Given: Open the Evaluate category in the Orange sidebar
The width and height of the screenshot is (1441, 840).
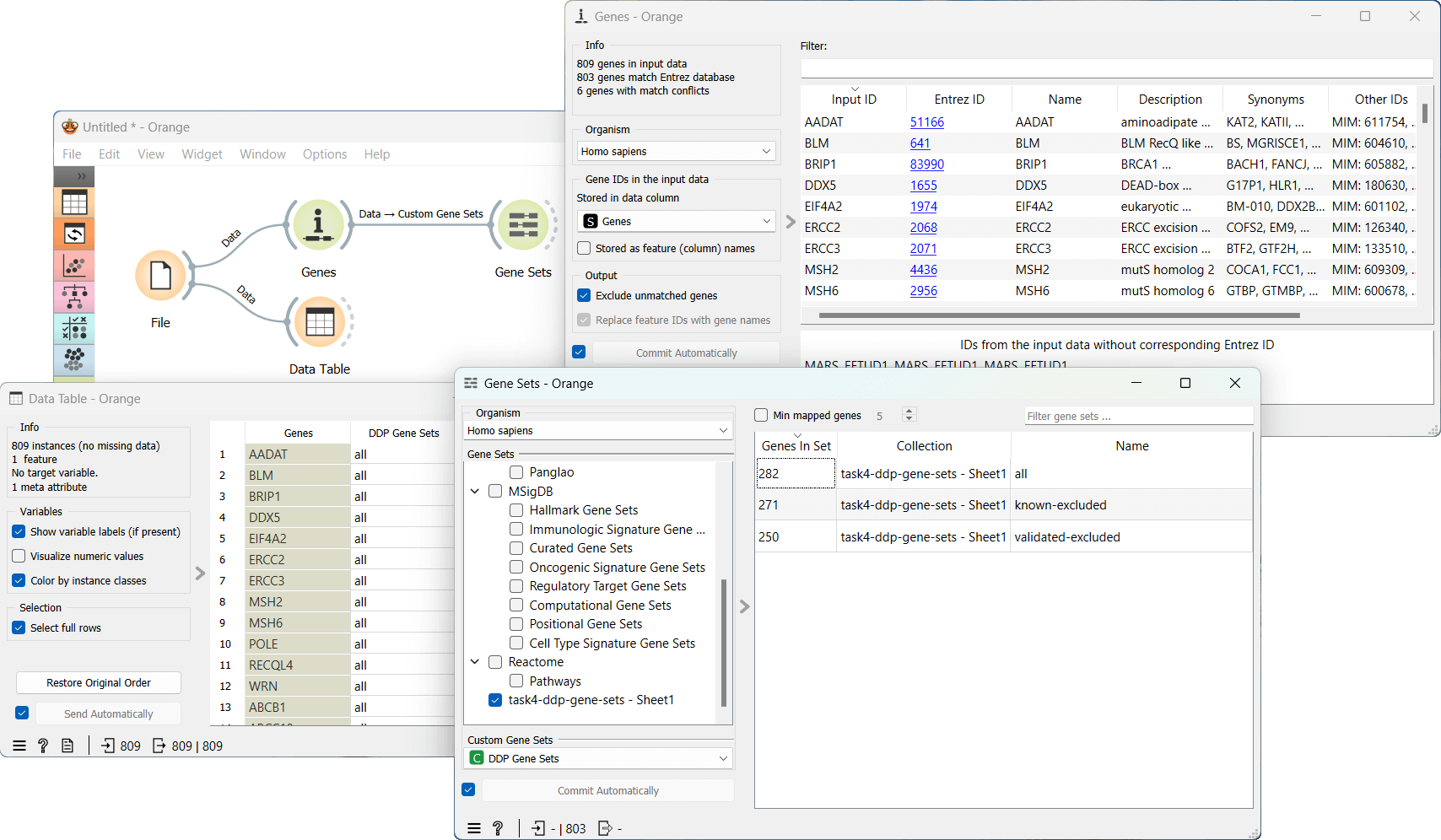Looking at the screenshot, I should (x=74, y=329).
